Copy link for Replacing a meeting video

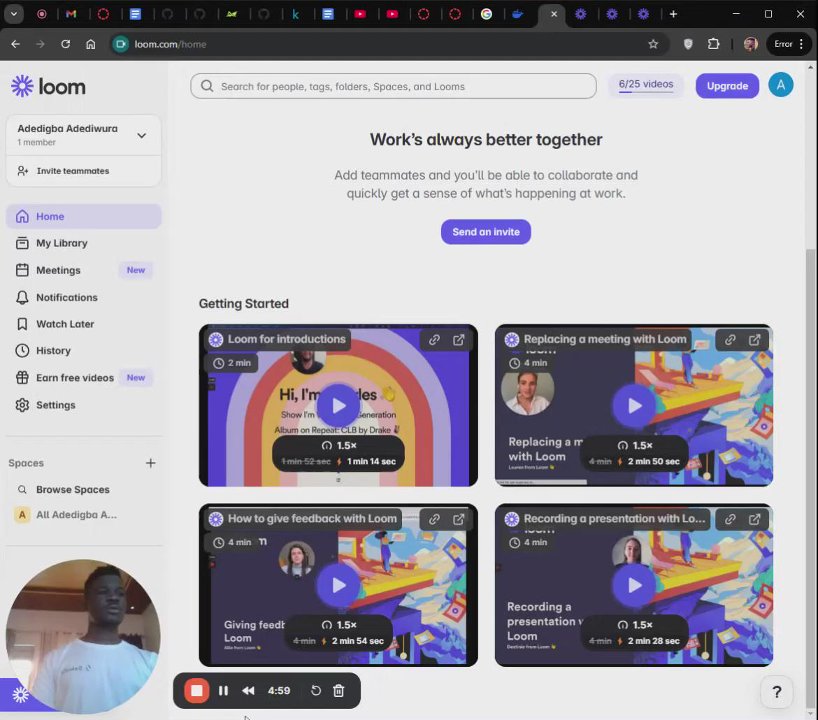[730, 340]
